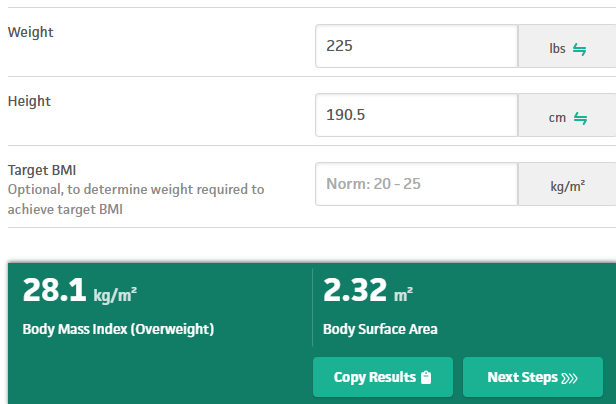This screenshot has width=616, height=404.
Task: Go to Next Steps
Action: pyautogui.click(x=532, y=377)
